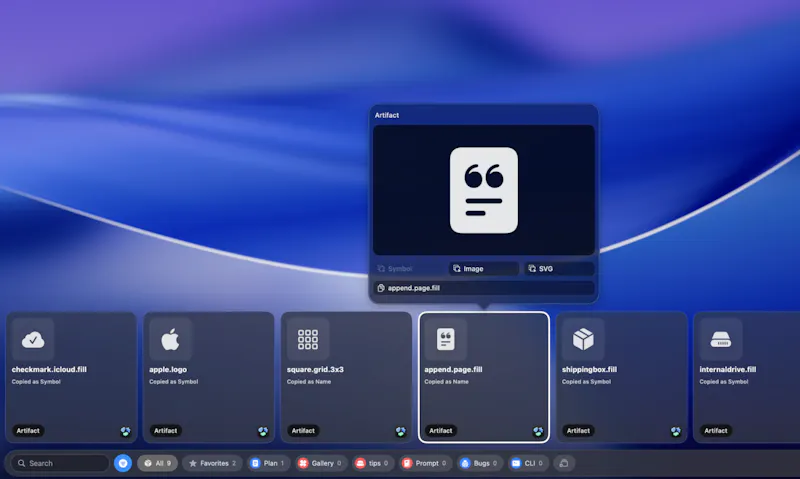
Task: Click the append.page.fill card title text
Action: tap(453, 369)
